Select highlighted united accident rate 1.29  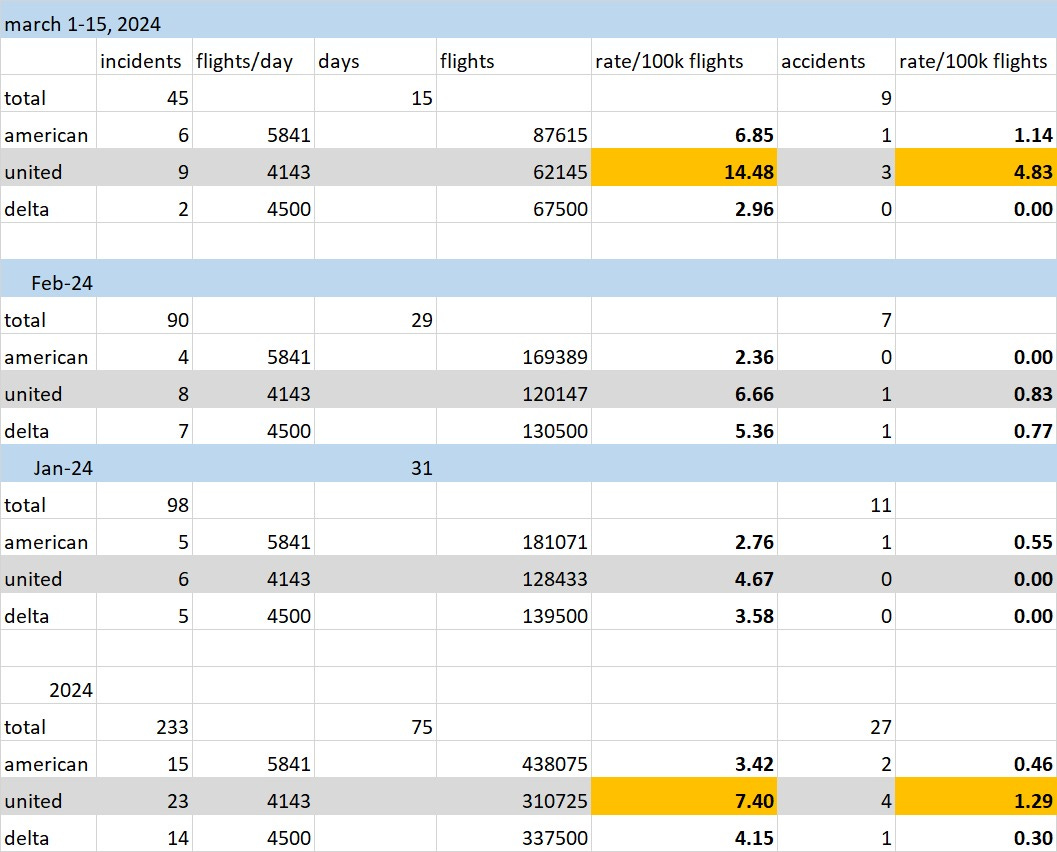click(976, 797)
